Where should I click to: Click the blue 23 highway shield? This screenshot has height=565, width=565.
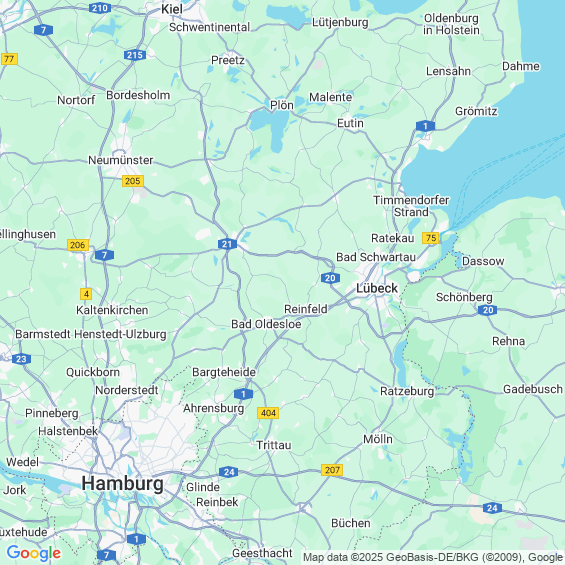(21, 359)
